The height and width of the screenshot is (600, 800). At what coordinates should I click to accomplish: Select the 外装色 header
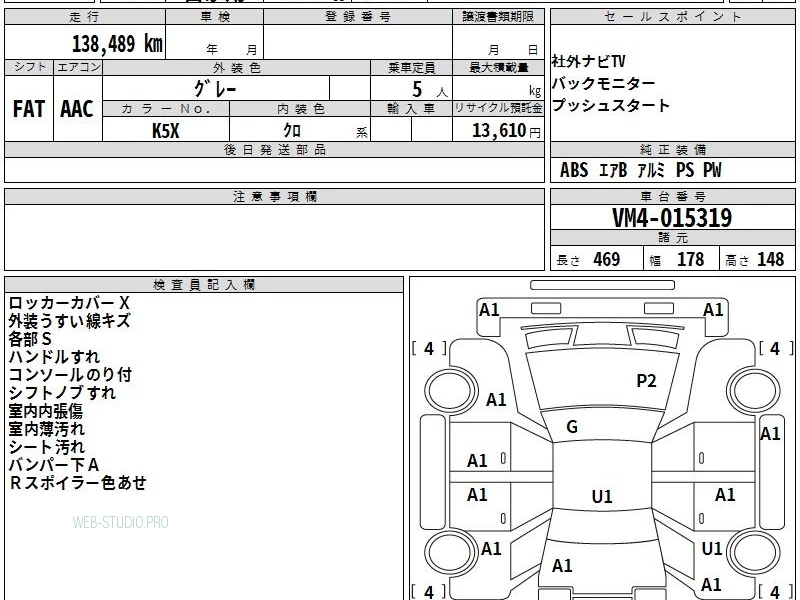point(236,67)
